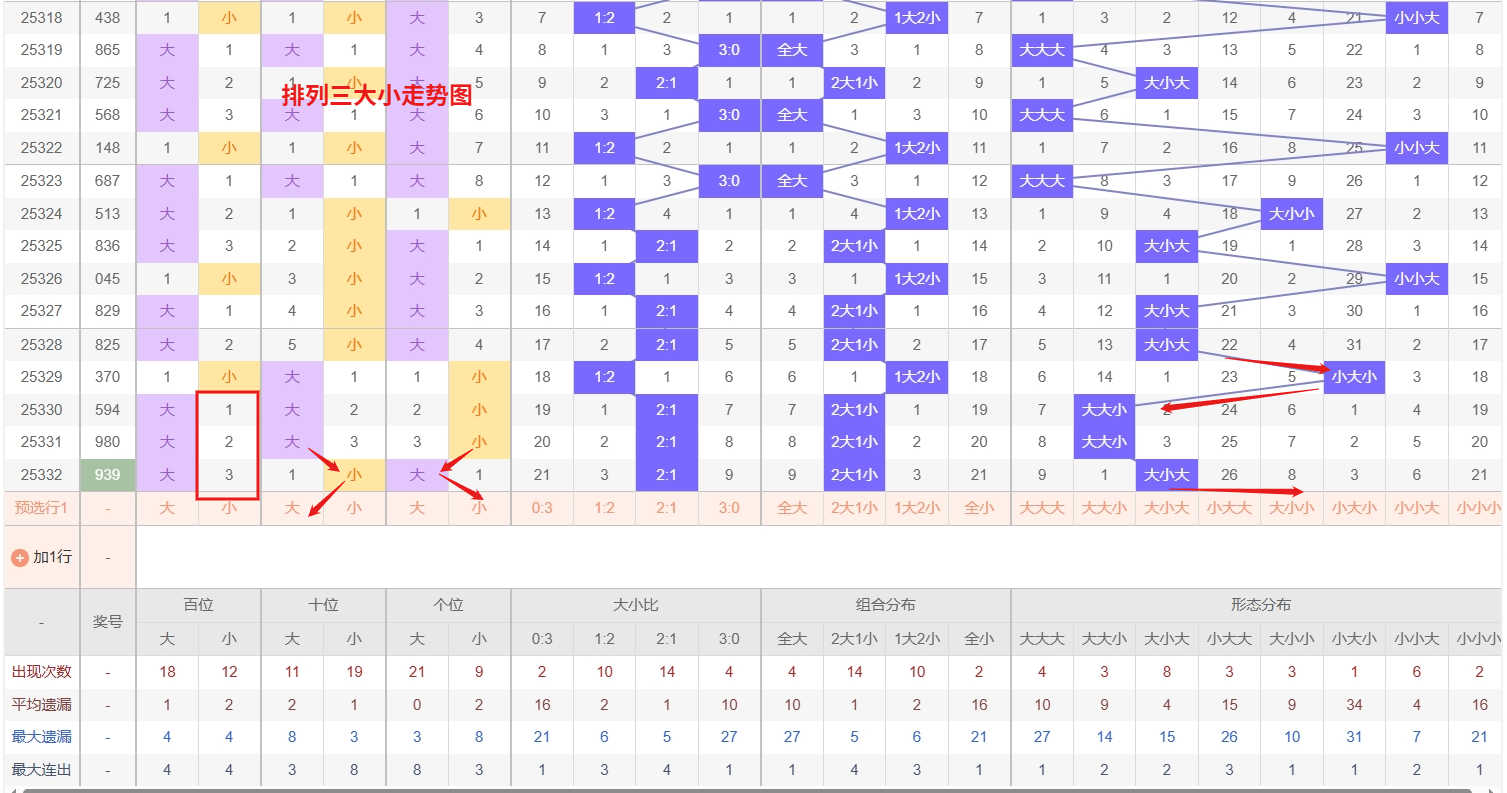
Task: Click the 组合分布 column group header
Action: click(x=886, y=605)
